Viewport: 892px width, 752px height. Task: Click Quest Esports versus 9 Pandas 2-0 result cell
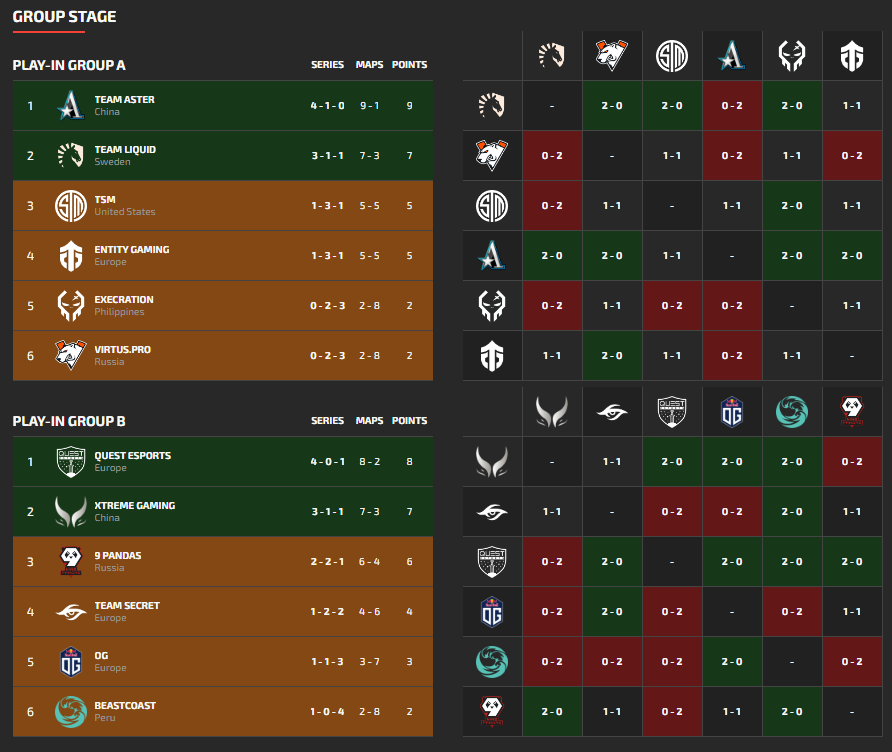click(x=852, y=561)
